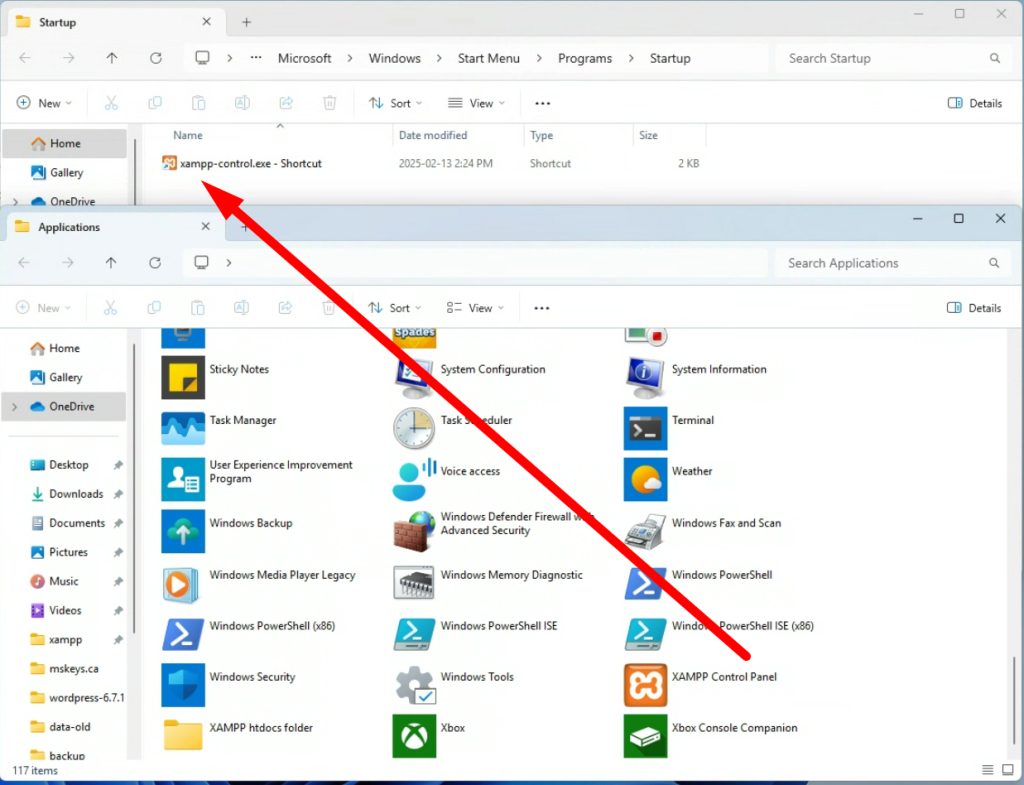The height and width of the screenshot is (785, 1024).
Task: Open Pictures in Applications sidebar
Action: pyautogui.click(x=67, y=553)
